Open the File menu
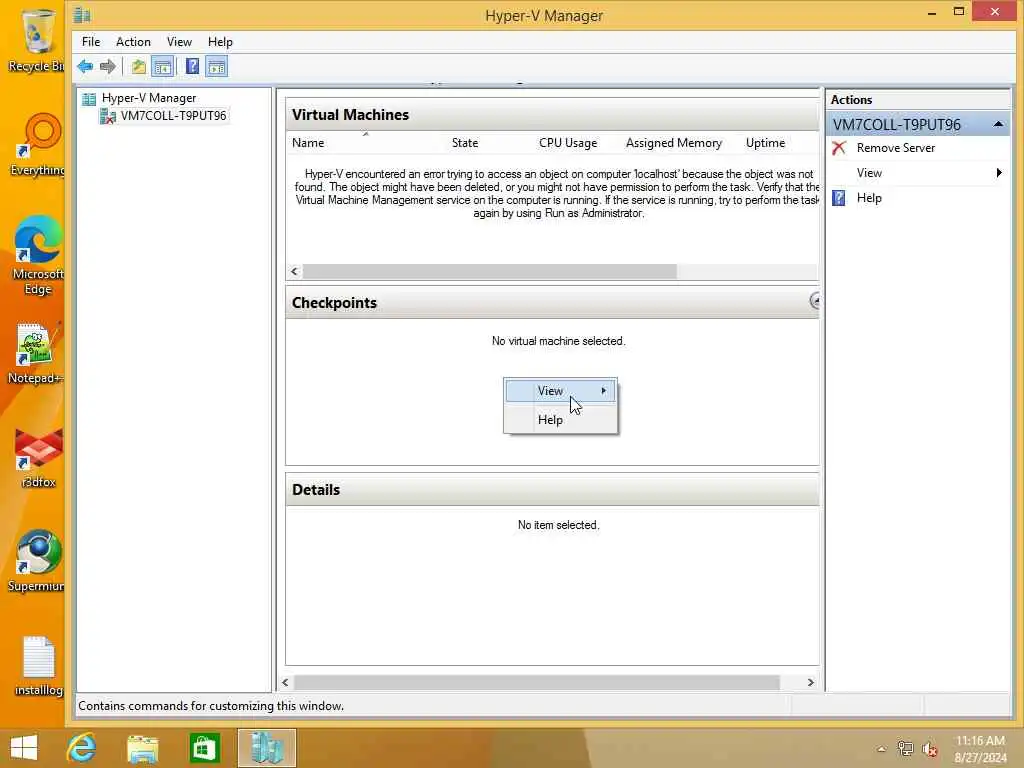The image size is (1024, 768). [x=91, y=42]
